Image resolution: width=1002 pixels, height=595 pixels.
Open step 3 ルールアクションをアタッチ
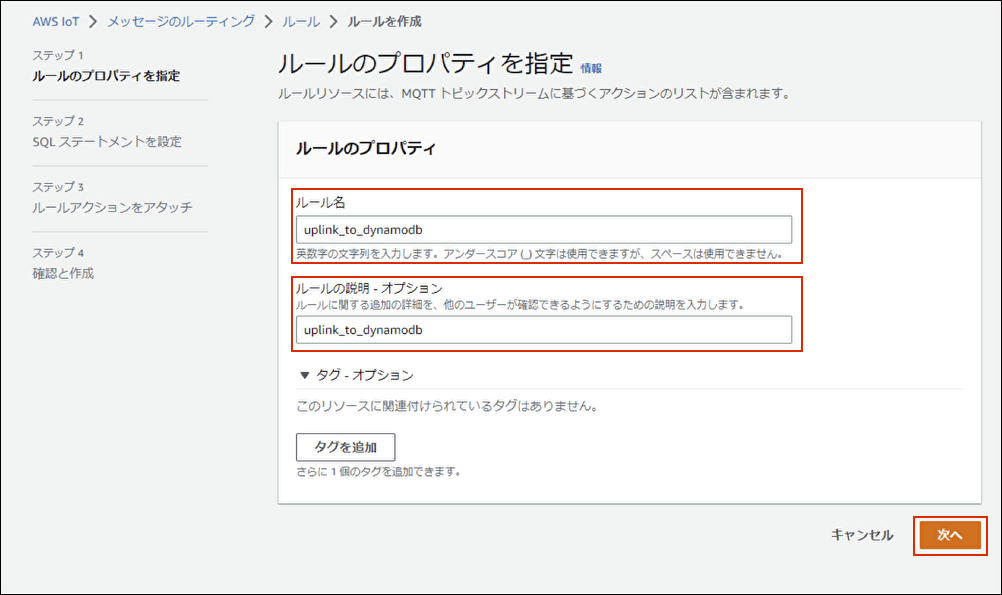point(112,208)
